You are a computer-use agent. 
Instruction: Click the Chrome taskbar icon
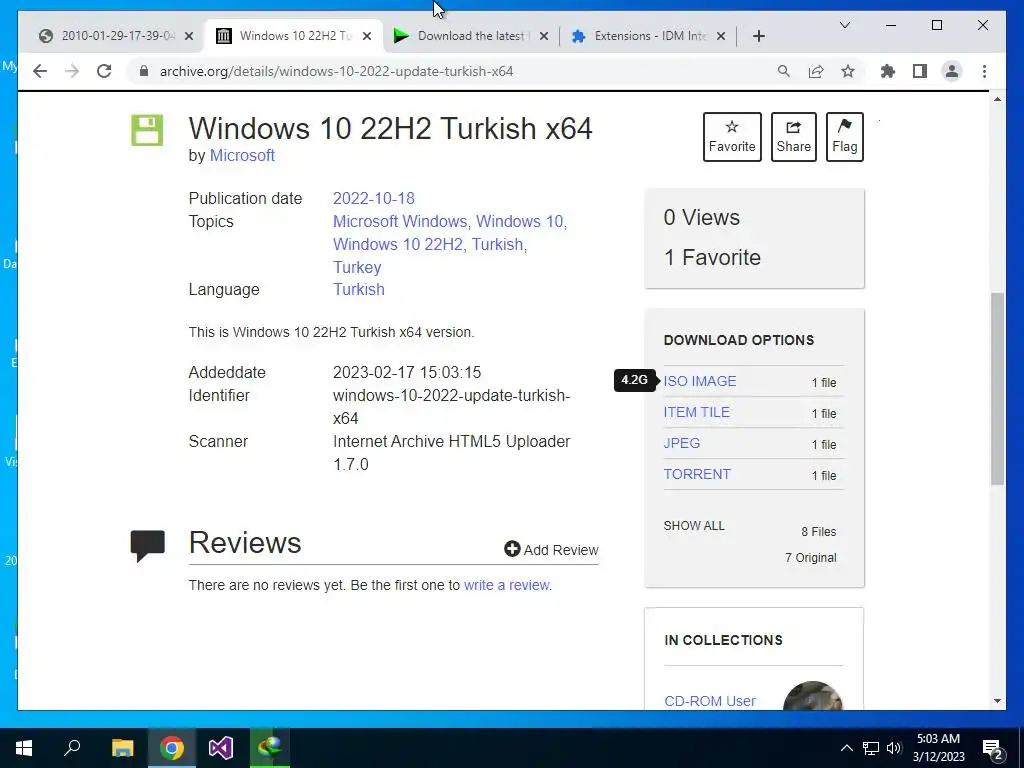[x=172, y=748]
